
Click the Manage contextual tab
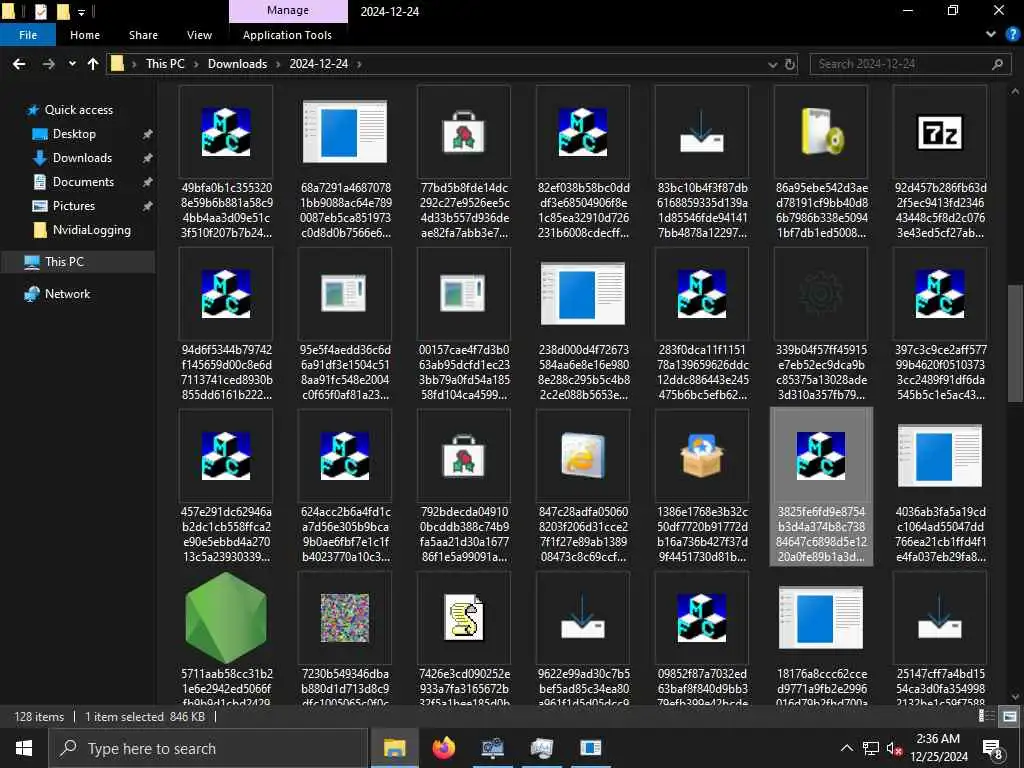coord(288,11)
